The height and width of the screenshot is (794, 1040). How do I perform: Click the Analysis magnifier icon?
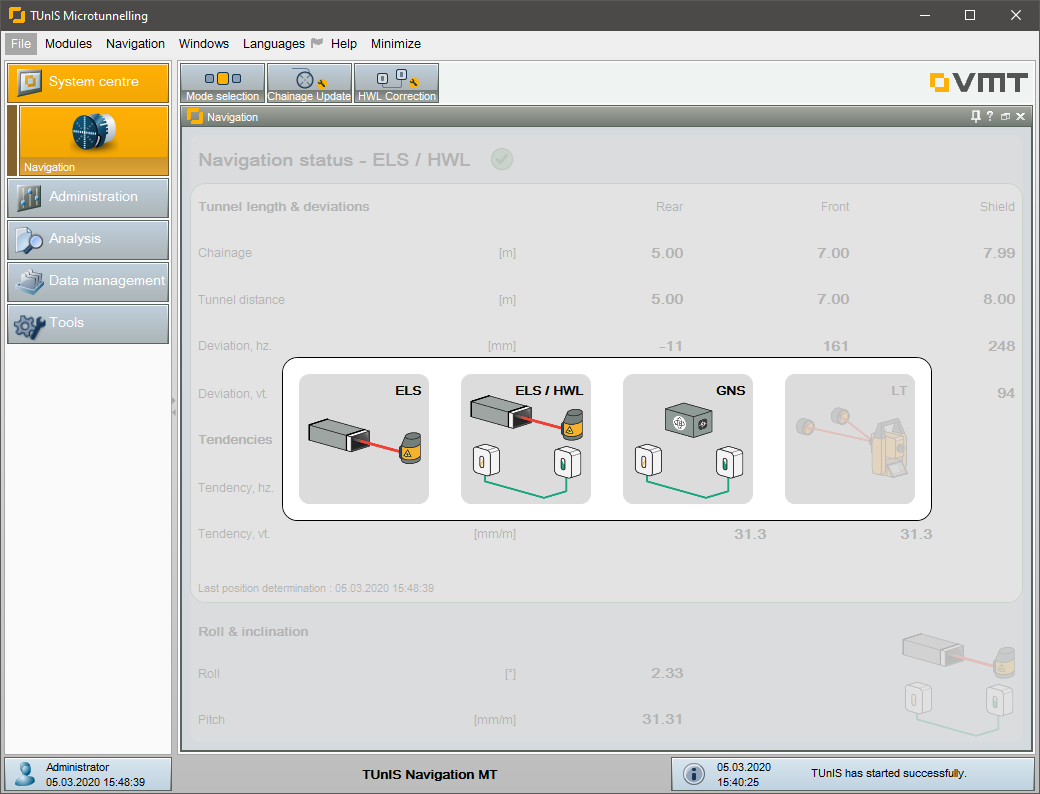click(29, 240)
